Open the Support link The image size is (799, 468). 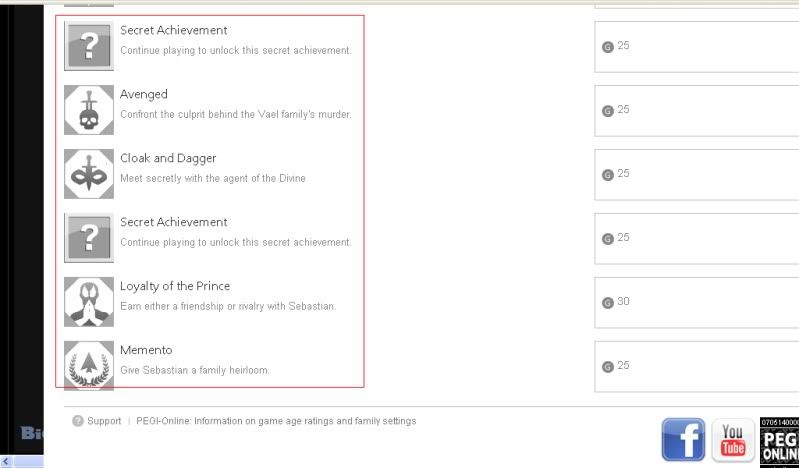point(104,421)
